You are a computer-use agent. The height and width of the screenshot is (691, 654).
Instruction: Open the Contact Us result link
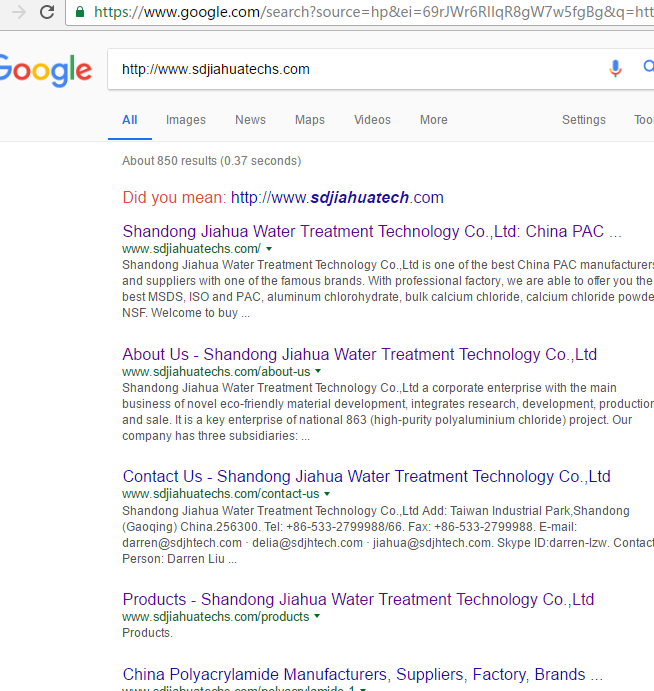pyautogui.click(x=367, y=476)
